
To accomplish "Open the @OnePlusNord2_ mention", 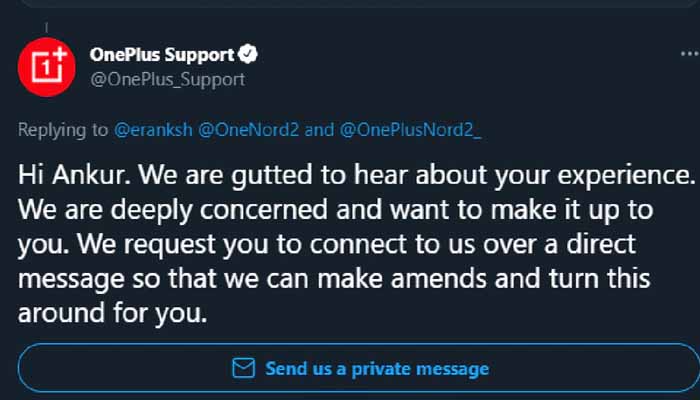I will click(410, 130).
